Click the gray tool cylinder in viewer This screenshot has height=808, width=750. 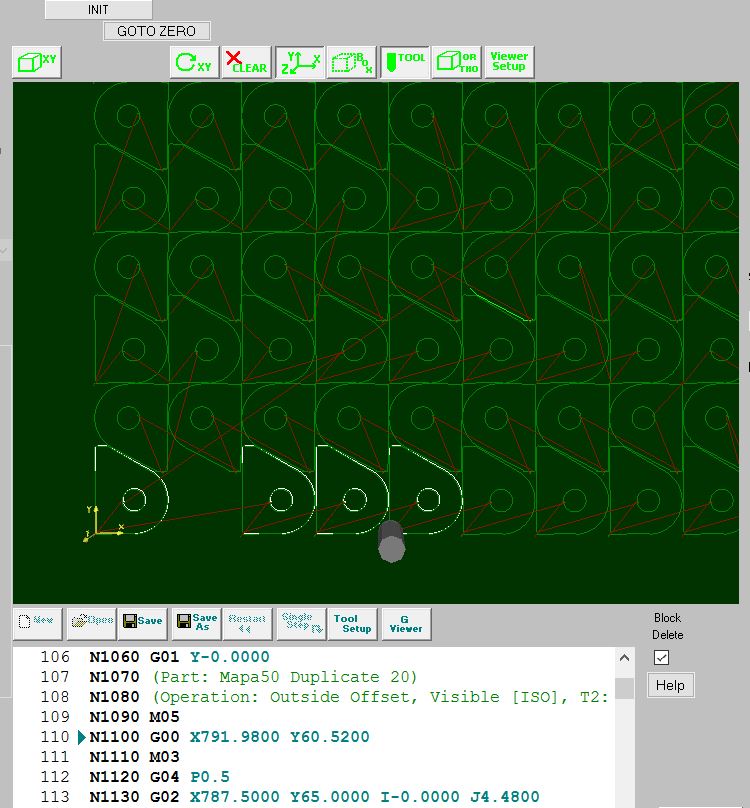pos(391,541)
